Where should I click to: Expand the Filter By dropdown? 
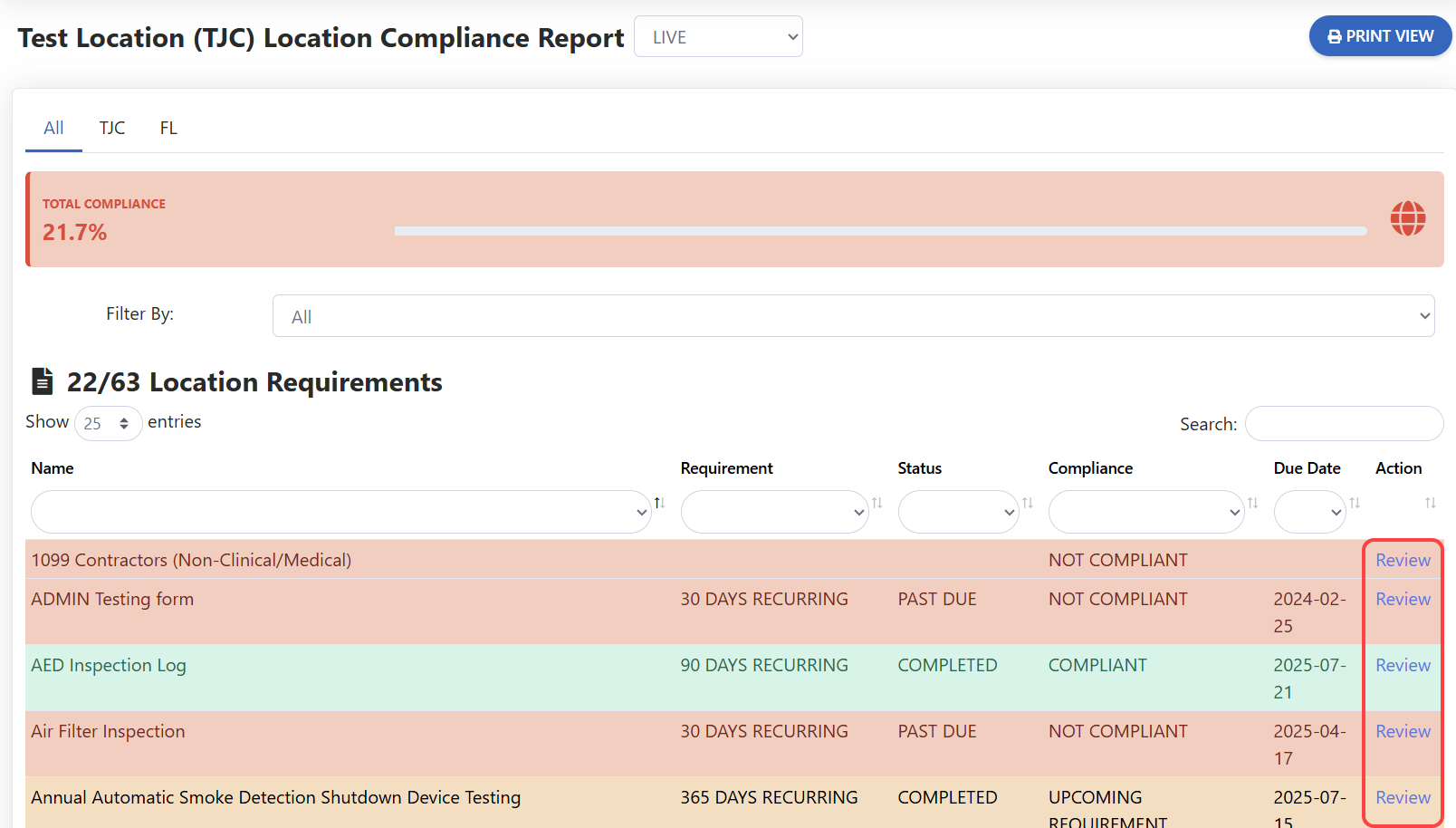(x=853, y=316)
